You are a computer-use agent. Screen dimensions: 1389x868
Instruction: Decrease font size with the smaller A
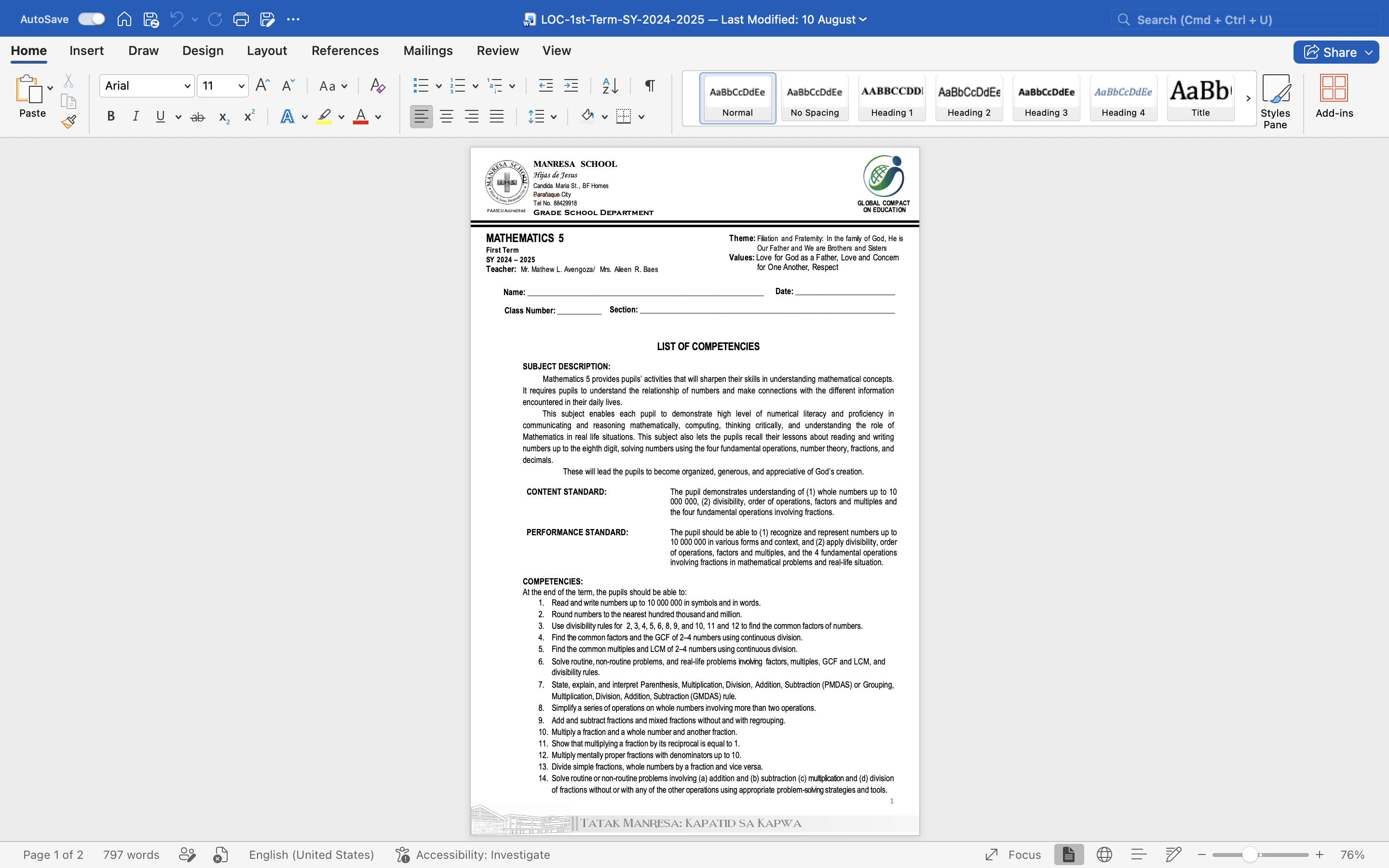tap(288, 85)
